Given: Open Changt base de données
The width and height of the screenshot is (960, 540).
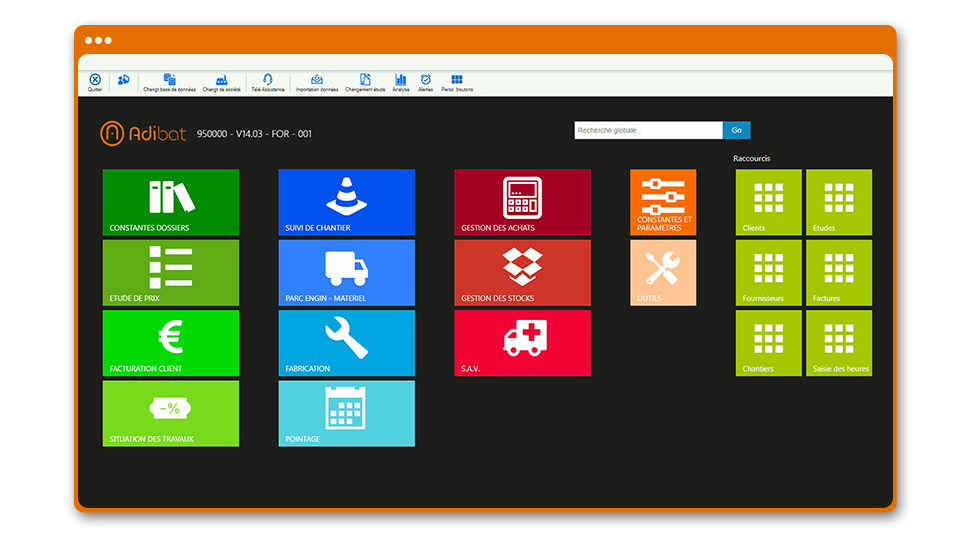Looking at the screenshot, I should (169, 80).
